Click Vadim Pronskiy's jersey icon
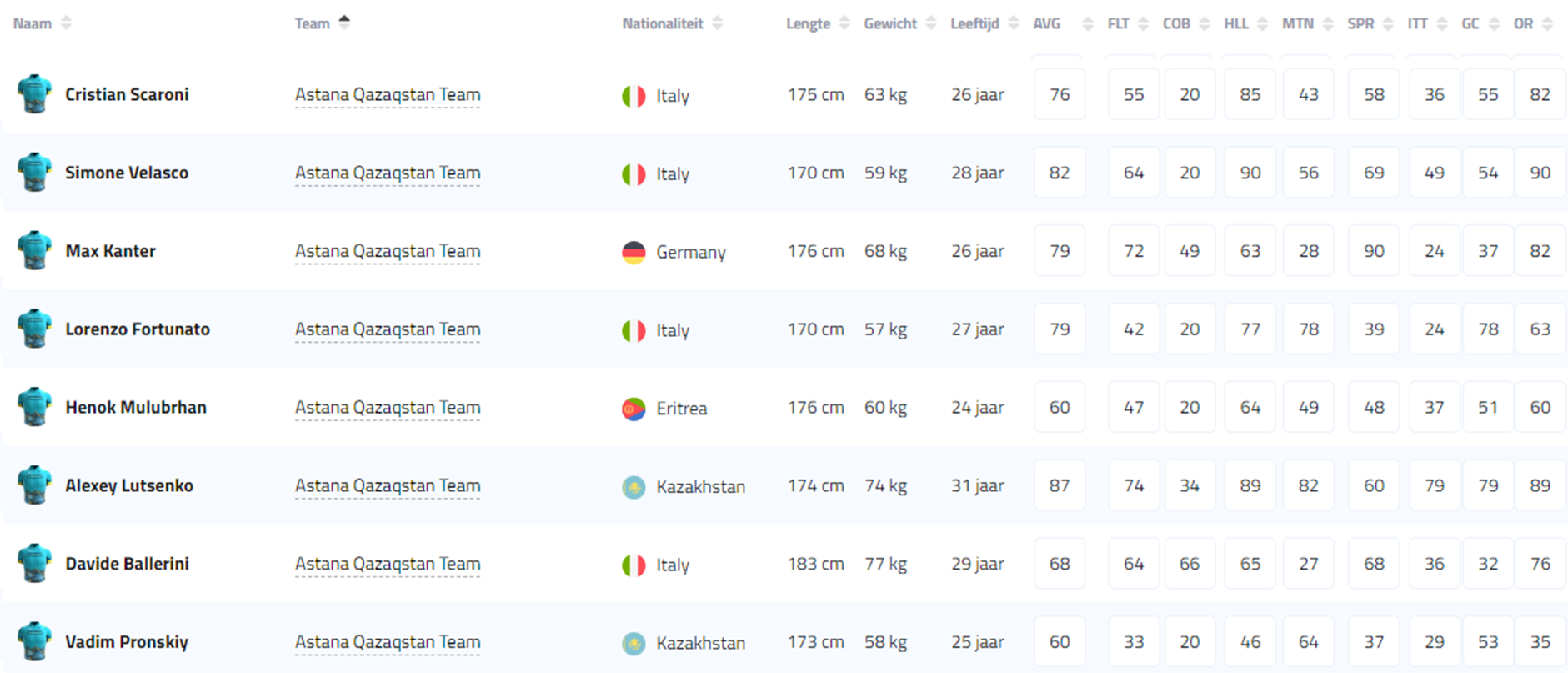This screenshot has height=673, width=1568. point(34,642)
